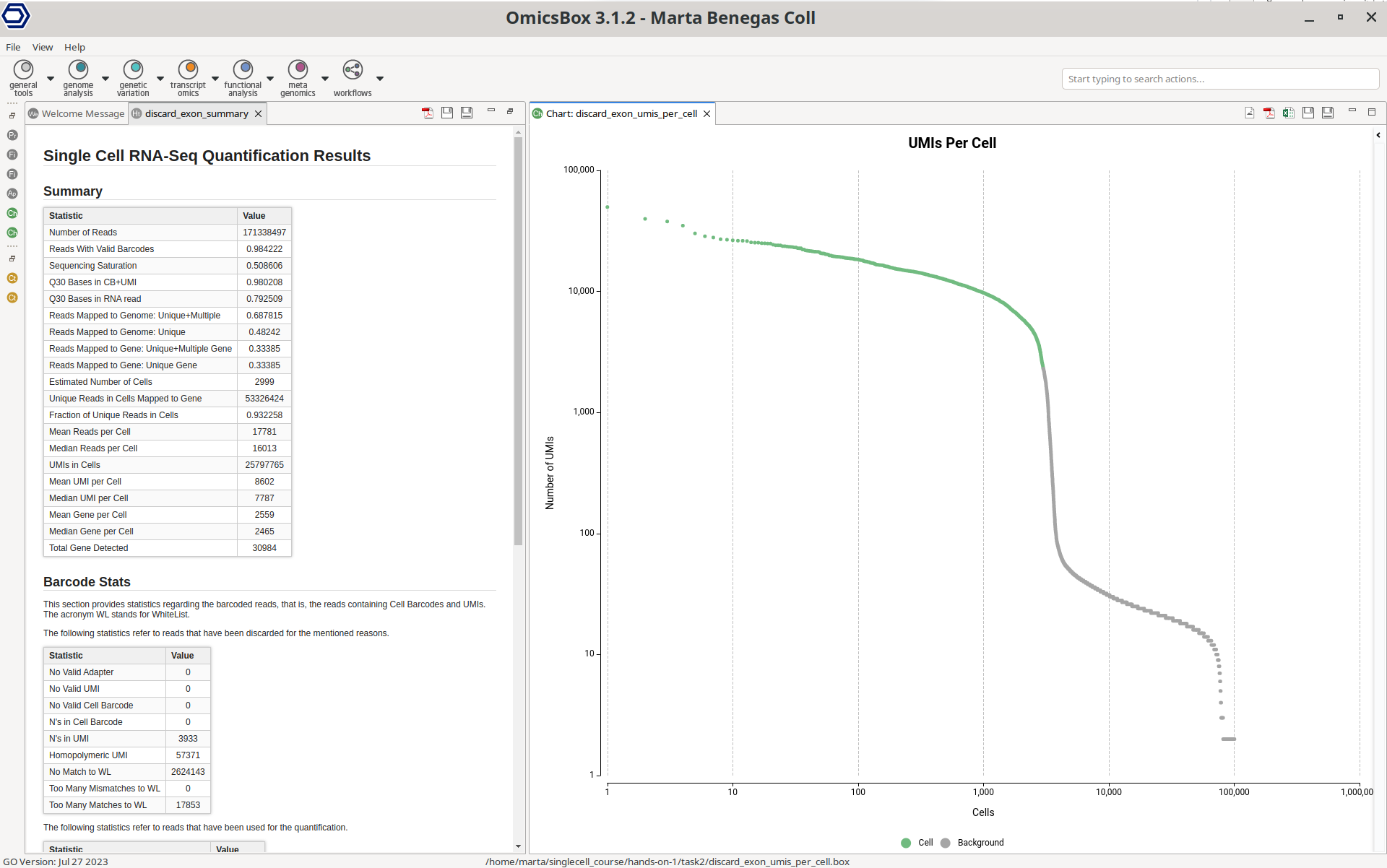The height and width of the screenshot is (868, 1387).
Task: Click the scroll-up arrow of report panel
Action: coord(518,132)
